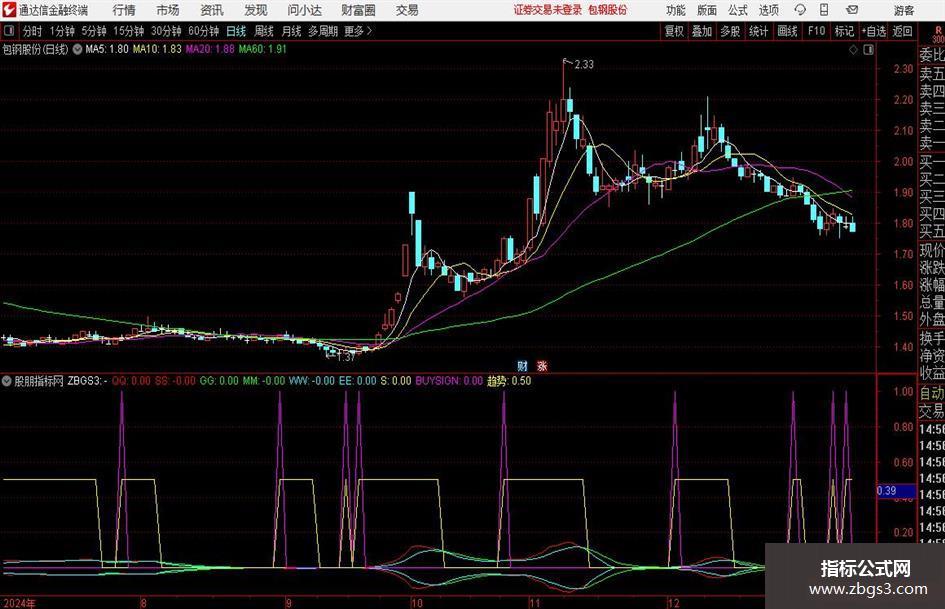Click the 返回 back button

[902, 31]
